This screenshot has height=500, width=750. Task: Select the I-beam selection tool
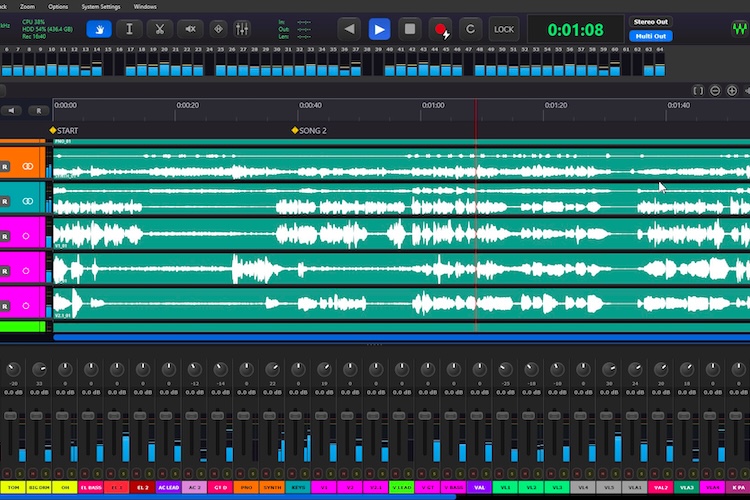tap(129, 29)
